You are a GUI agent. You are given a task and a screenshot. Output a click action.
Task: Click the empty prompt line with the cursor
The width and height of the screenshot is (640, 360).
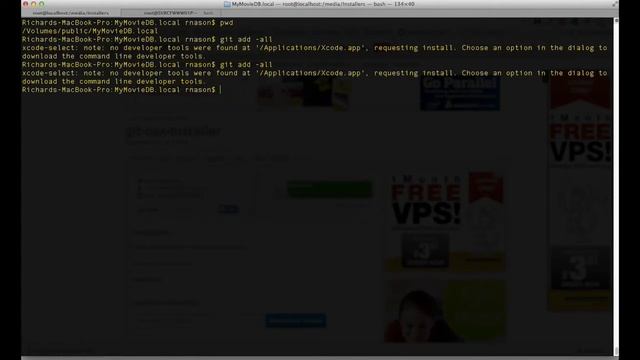122,90
